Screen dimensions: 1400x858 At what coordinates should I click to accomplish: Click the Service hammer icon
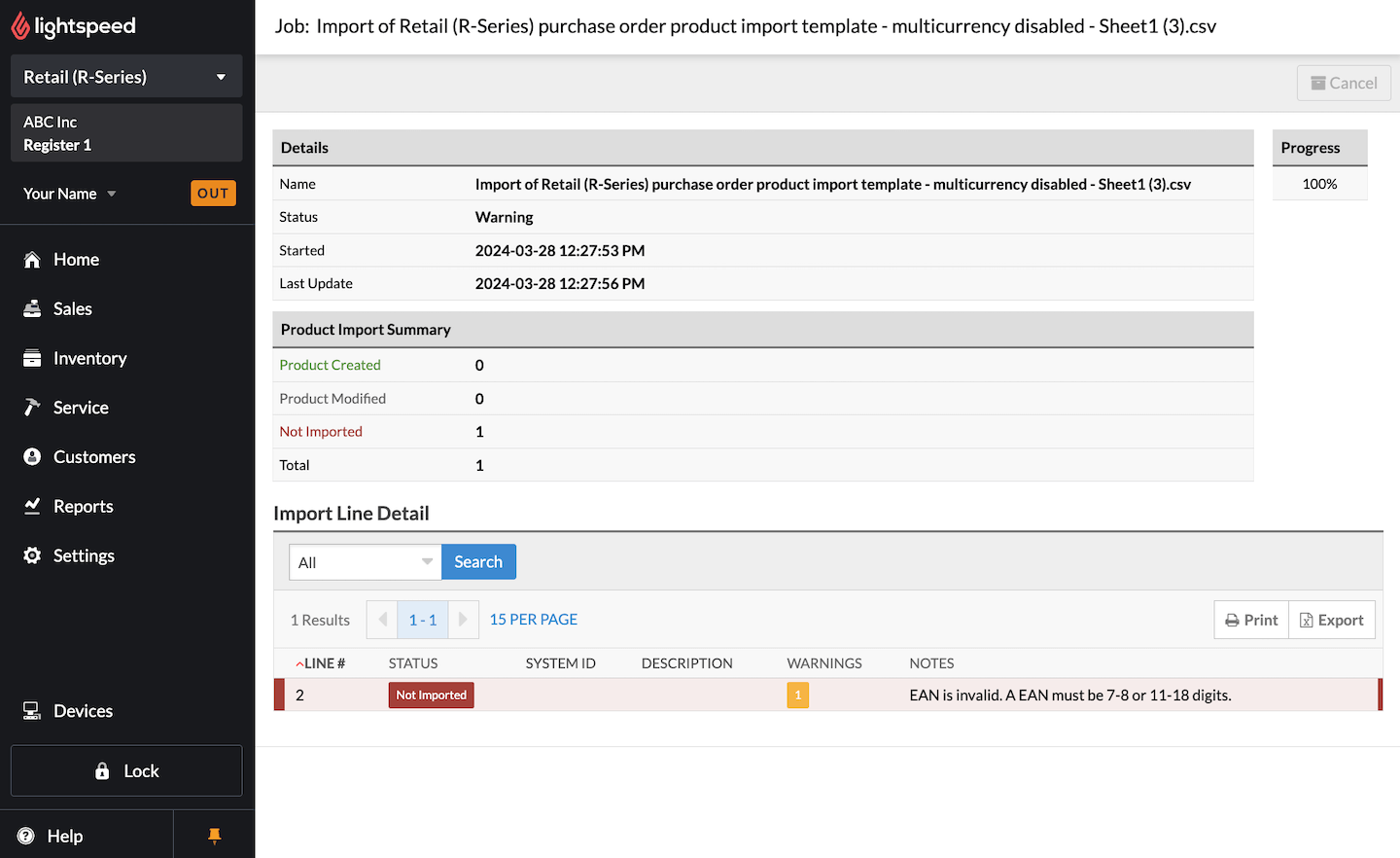click(x=32, y=408)
